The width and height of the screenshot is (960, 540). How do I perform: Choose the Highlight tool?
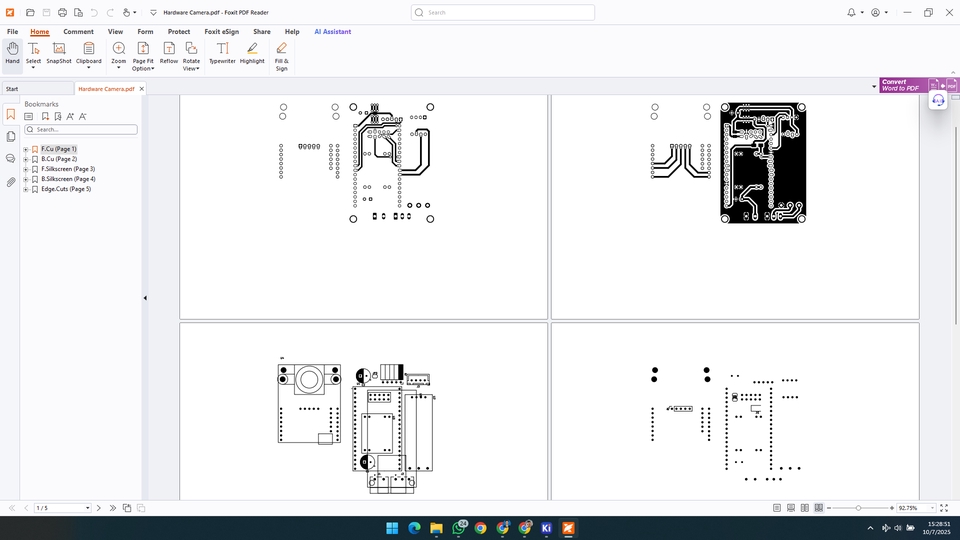click(252, 53)
